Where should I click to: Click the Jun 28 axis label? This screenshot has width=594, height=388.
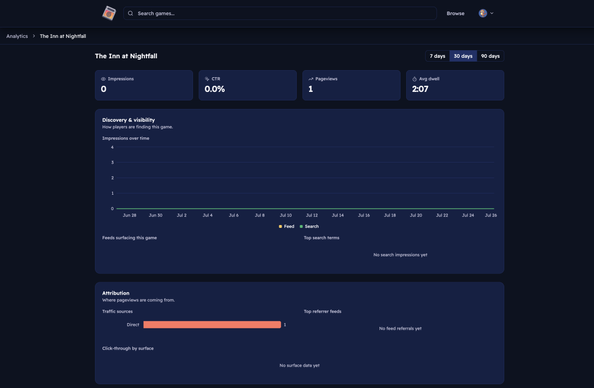coord(130,215)
